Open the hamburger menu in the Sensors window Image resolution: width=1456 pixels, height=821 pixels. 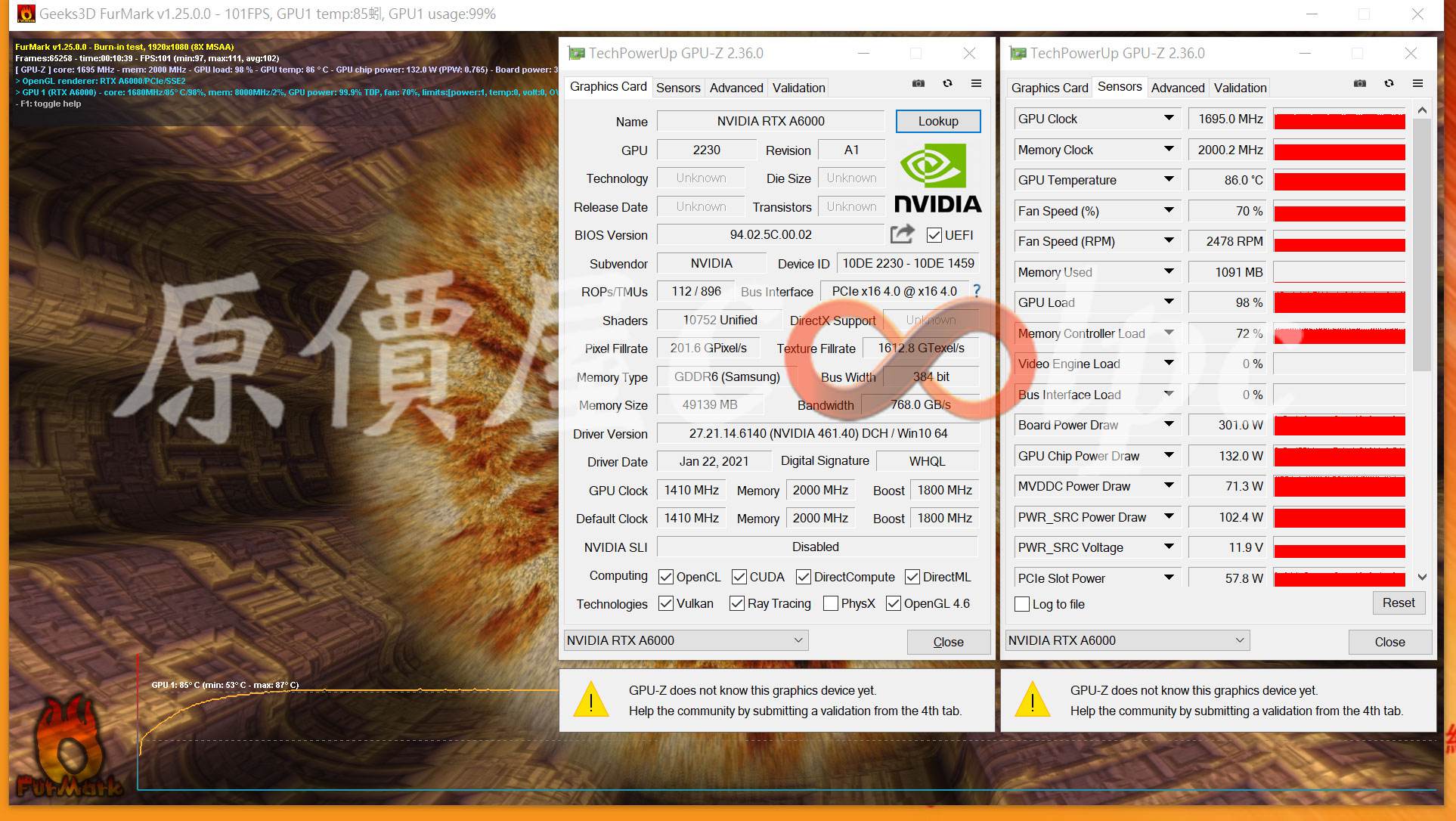[x=1417, y=84]
